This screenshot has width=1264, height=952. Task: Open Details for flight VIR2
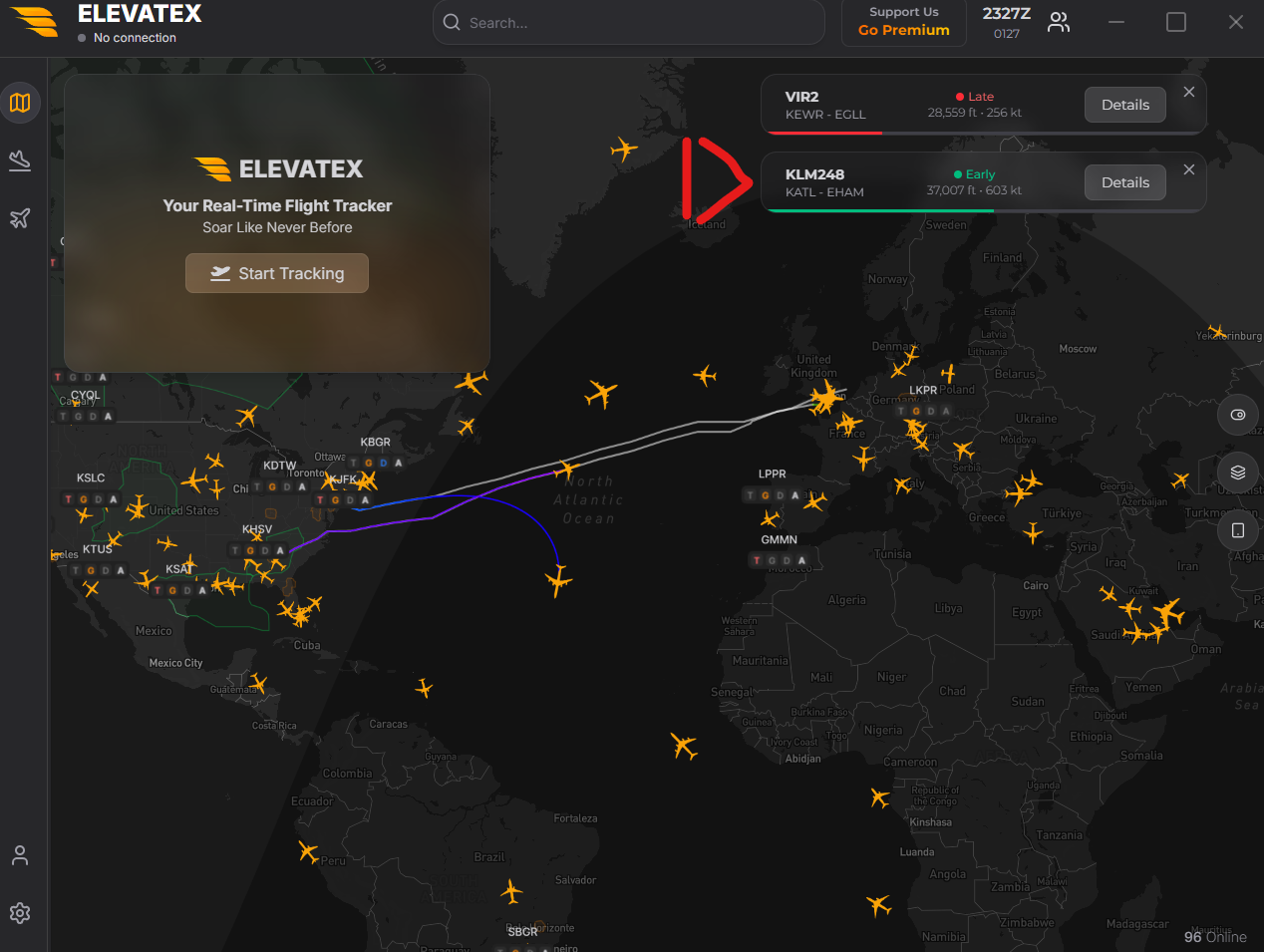coord(1125,105)
